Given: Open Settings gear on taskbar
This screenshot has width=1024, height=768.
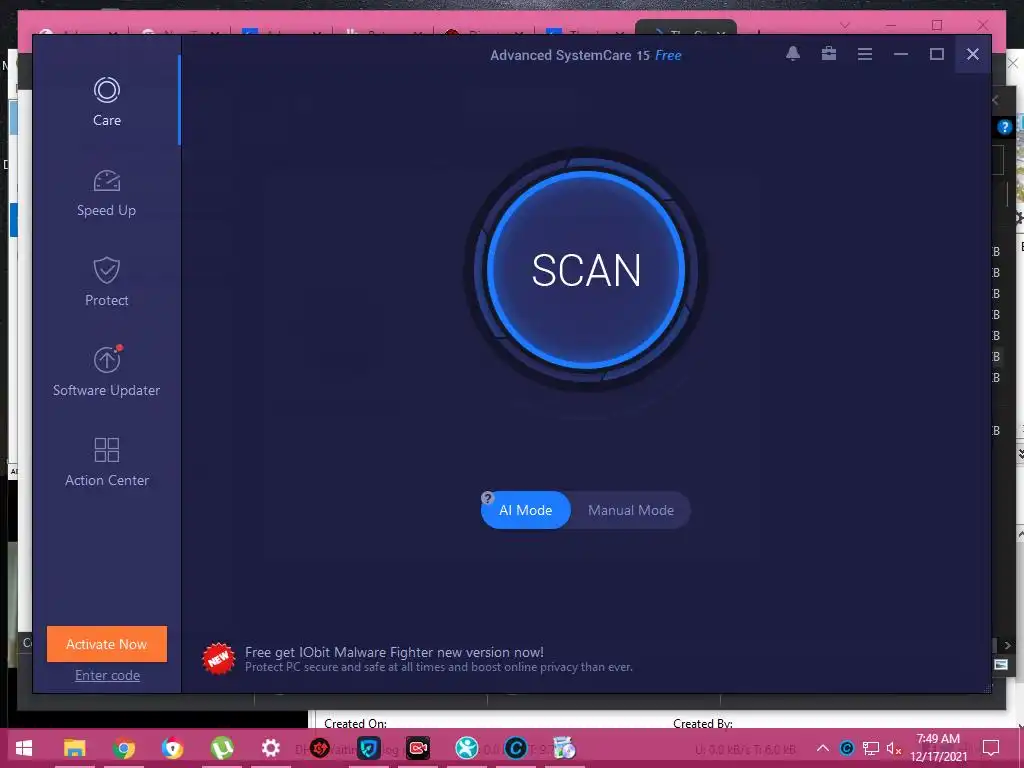Looking at the screenshot, I should 270,748.
